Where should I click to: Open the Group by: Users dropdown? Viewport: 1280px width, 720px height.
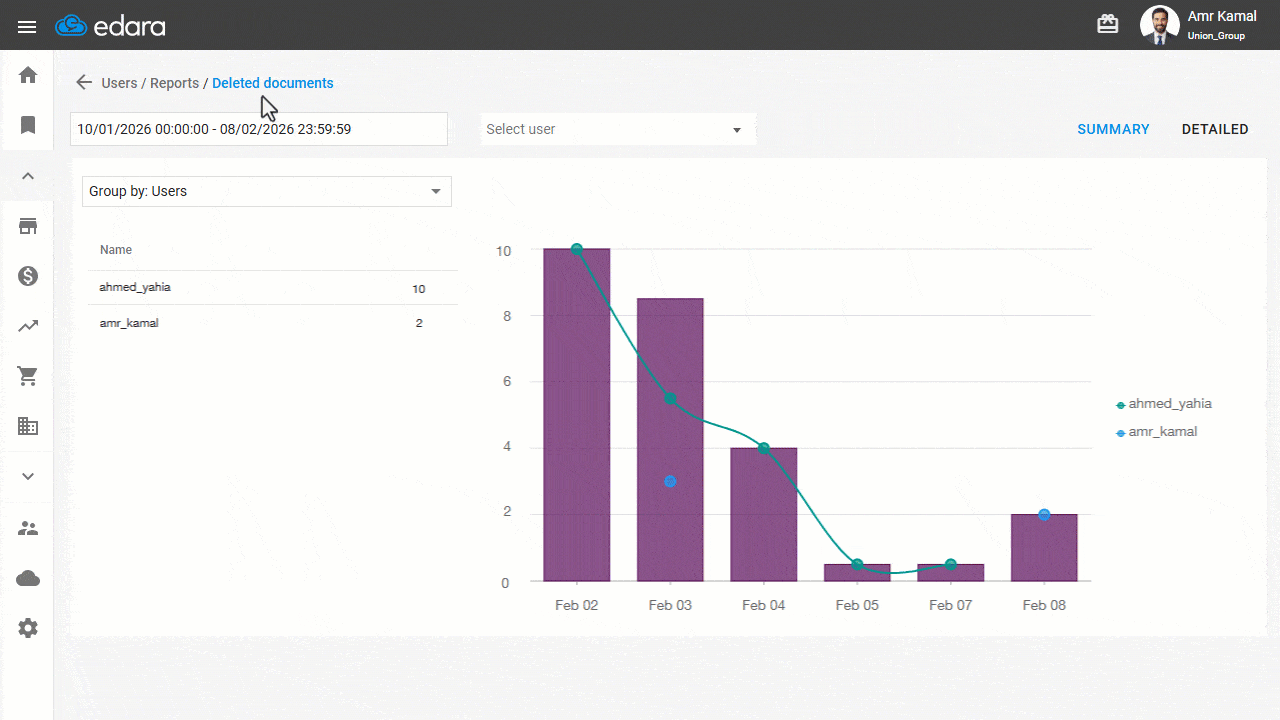[x=266, y=191]
